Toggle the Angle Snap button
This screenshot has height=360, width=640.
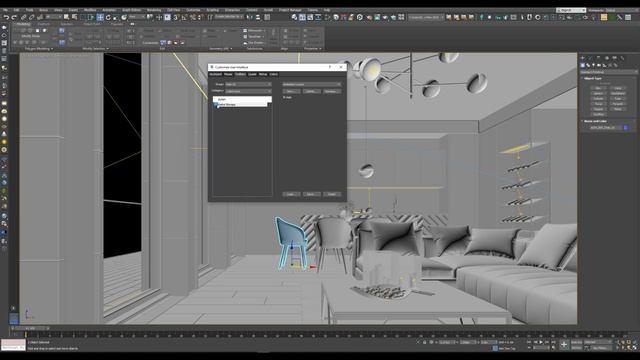pos(184,18)
